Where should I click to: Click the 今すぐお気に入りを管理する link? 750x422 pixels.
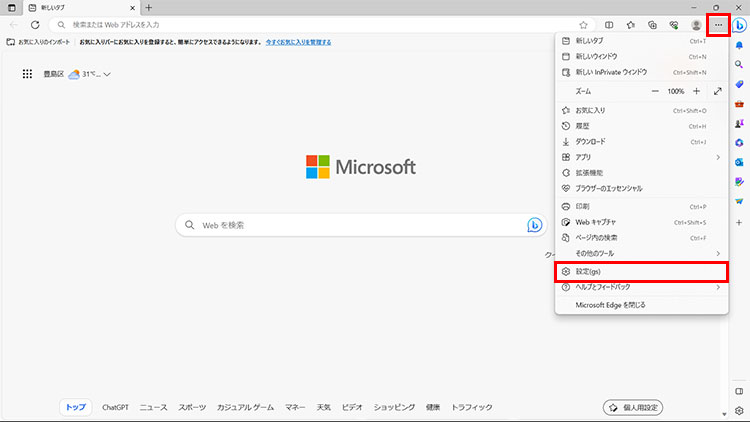coord(298,43)
